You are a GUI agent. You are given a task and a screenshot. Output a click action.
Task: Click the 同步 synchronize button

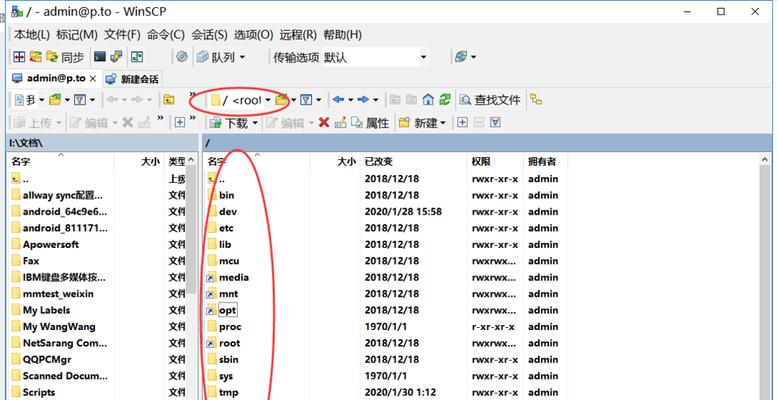coord(65,57)
